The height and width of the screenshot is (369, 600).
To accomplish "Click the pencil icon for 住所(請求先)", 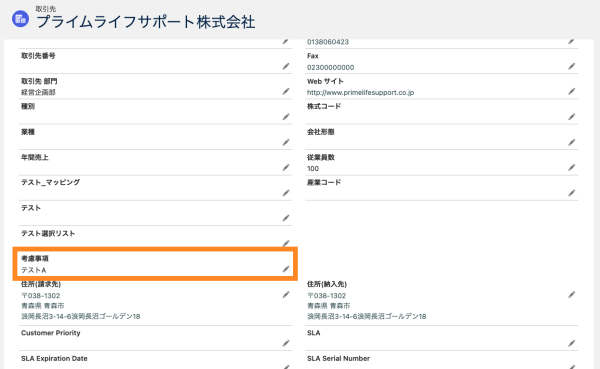I will 286,295.
